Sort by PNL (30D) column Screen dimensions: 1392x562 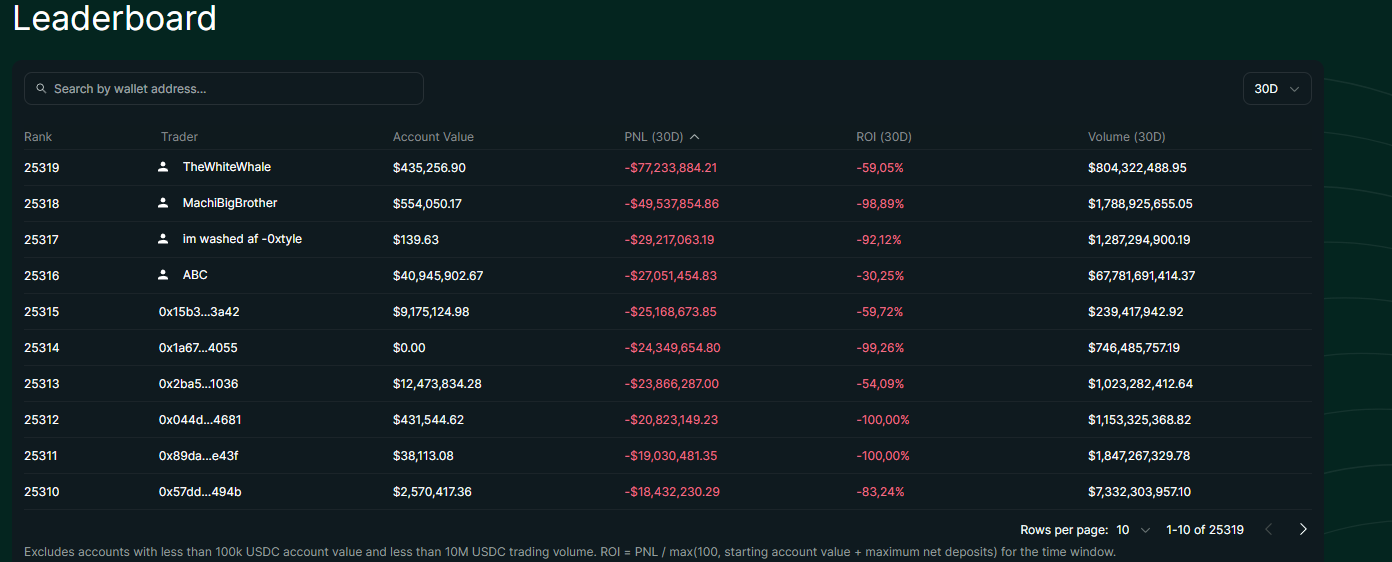click(654, 137)
